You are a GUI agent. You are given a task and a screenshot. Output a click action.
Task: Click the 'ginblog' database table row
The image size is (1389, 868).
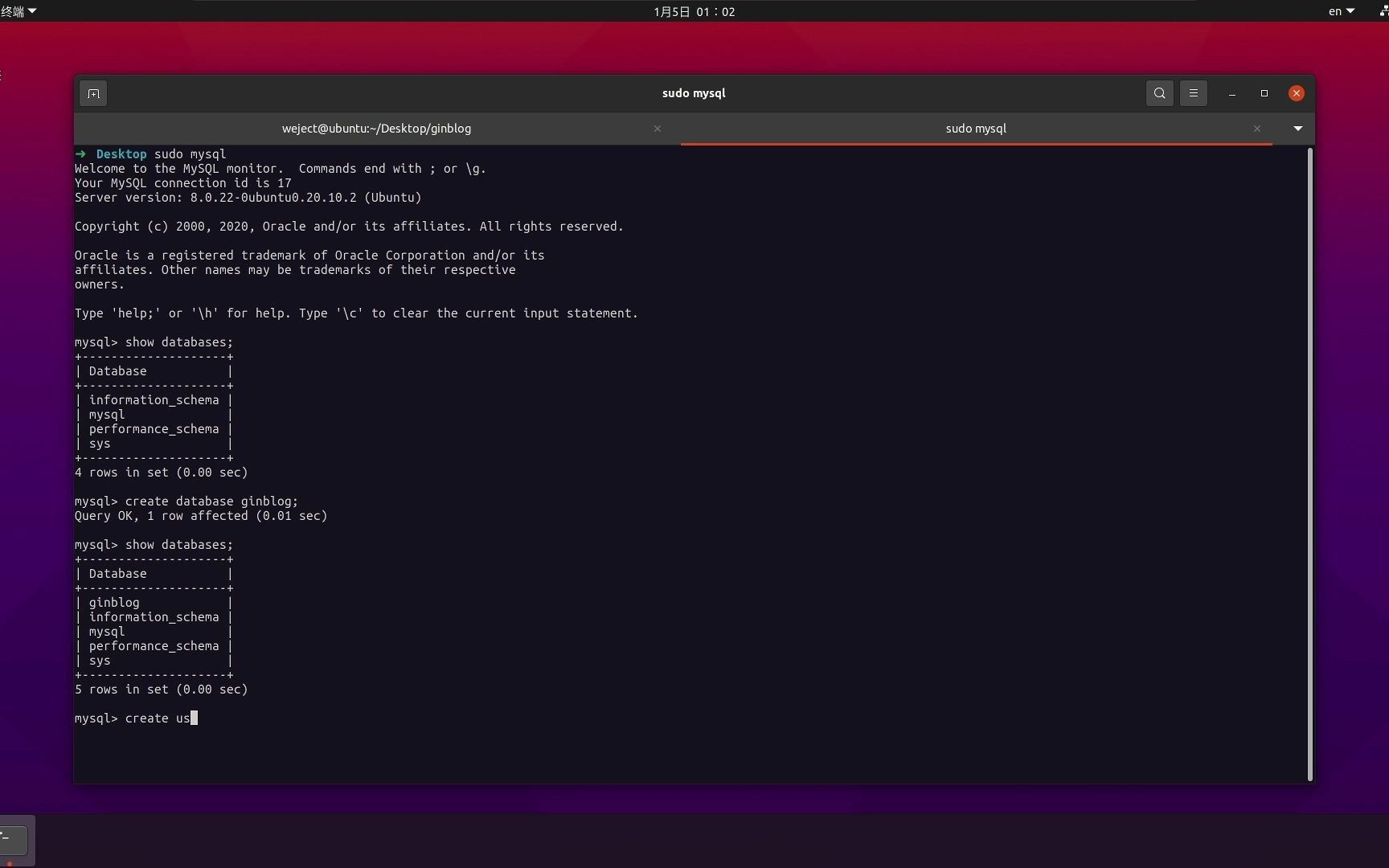(x=154, y=603)
